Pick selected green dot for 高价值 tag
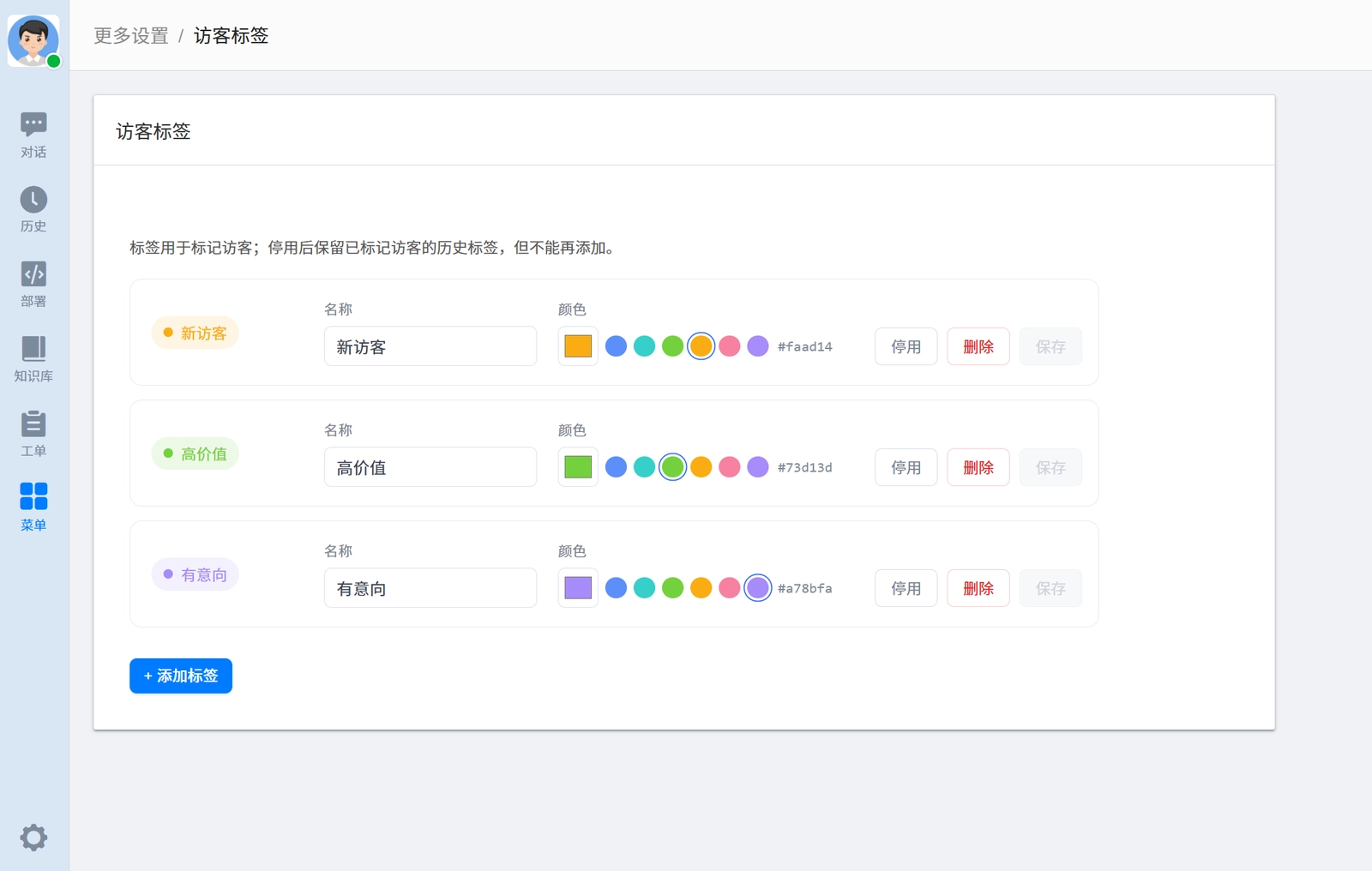This screenshot has width=1372, height=871. click(x=672, y=467)
